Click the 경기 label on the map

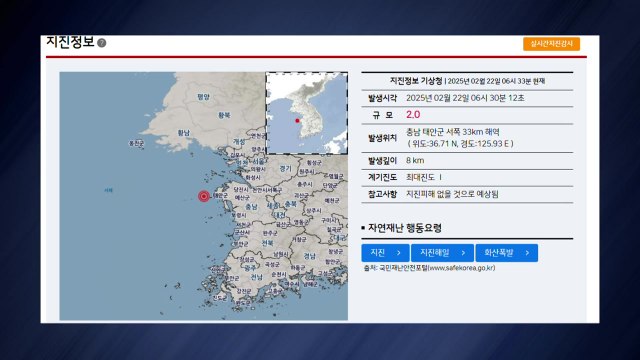(285, 169)
